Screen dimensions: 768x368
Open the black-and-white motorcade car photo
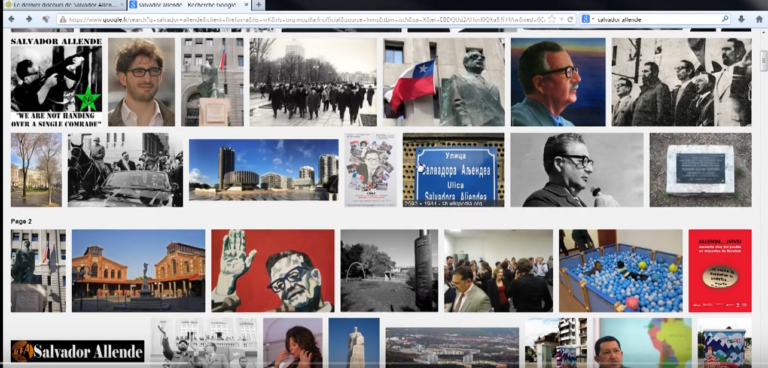point(125,170)
